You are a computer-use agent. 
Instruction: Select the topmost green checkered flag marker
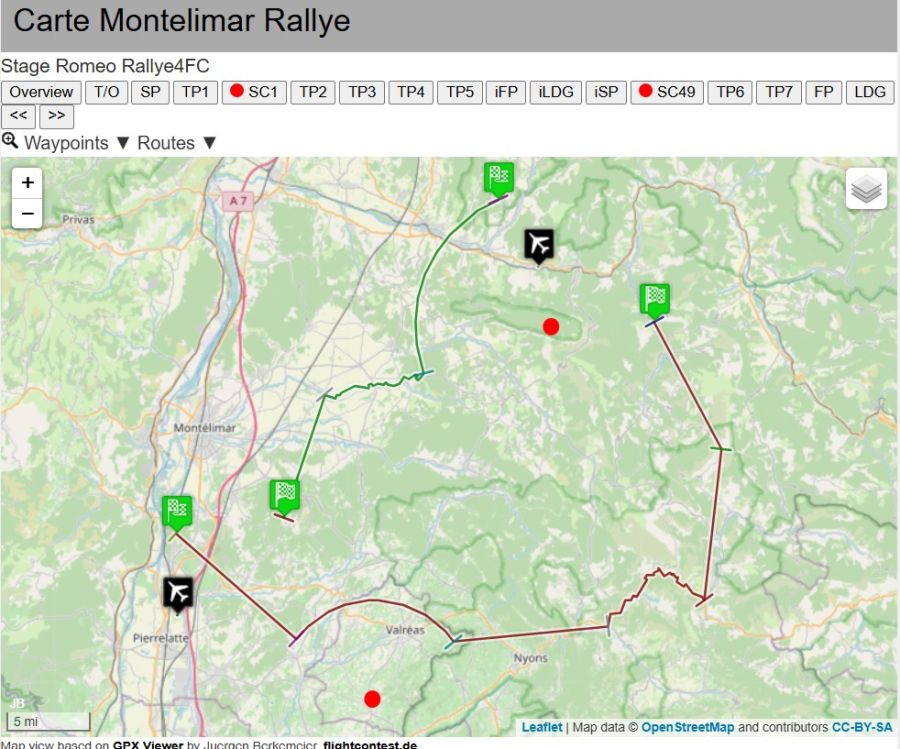[x=499, y=177]
